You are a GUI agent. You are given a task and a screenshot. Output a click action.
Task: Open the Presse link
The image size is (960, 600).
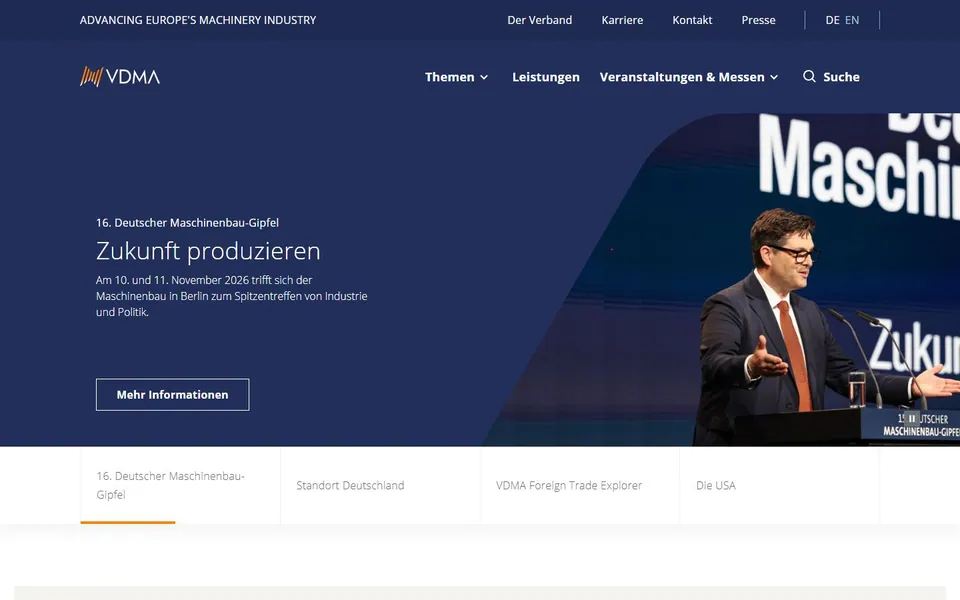(758, 20)
